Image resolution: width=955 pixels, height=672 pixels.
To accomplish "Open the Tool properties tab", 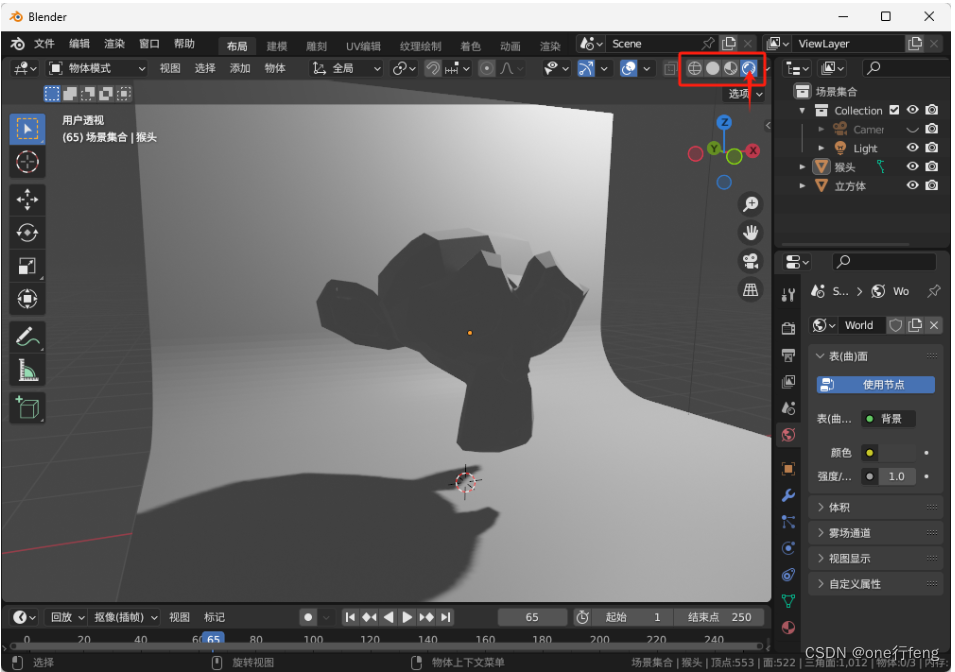I will coord(788,295).
